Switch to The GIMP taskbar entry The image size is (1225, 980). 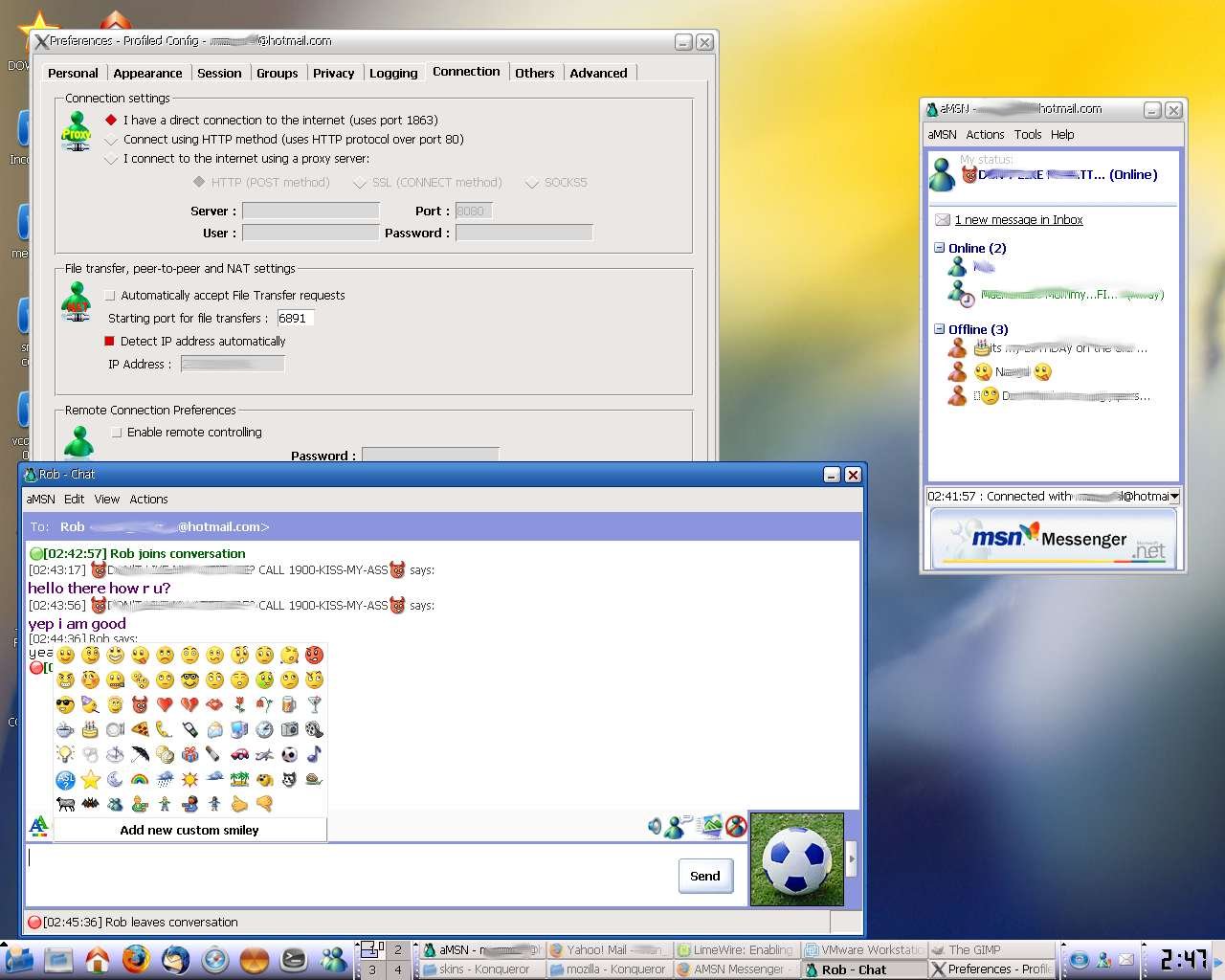[991, 949]
